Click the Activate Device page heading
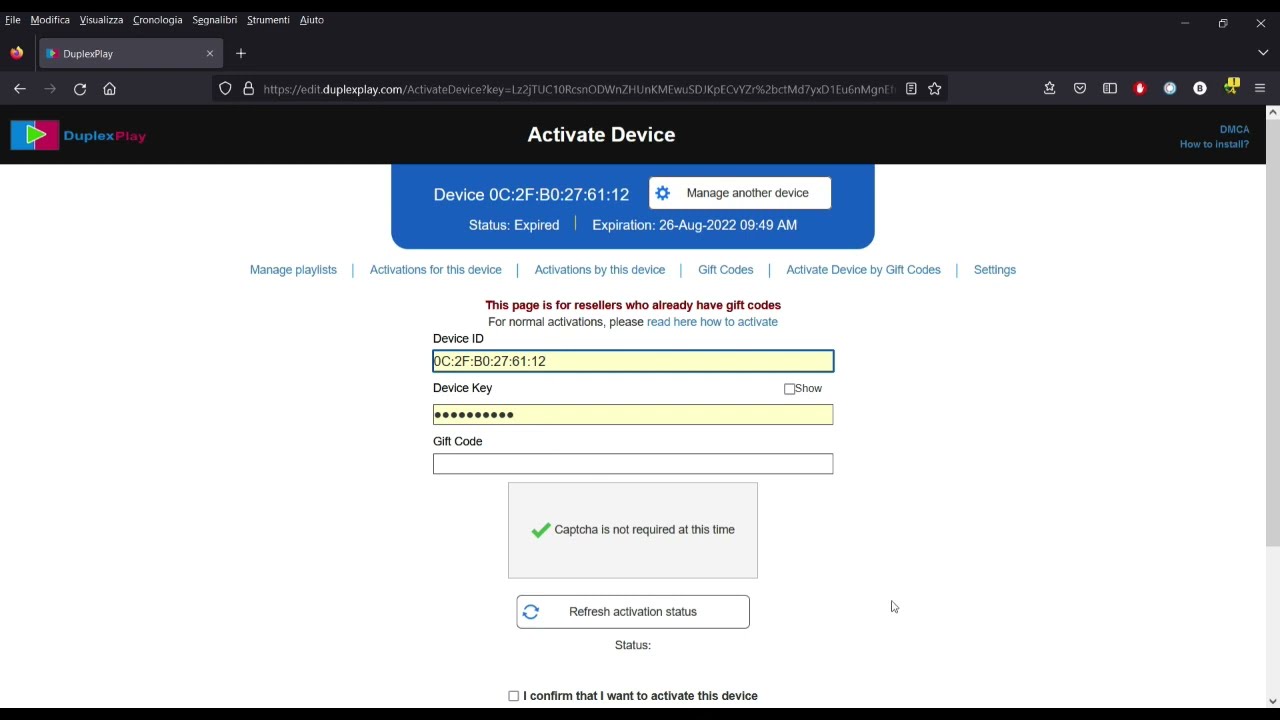This screenshot has width=1280, height=720. coord(601,135)
